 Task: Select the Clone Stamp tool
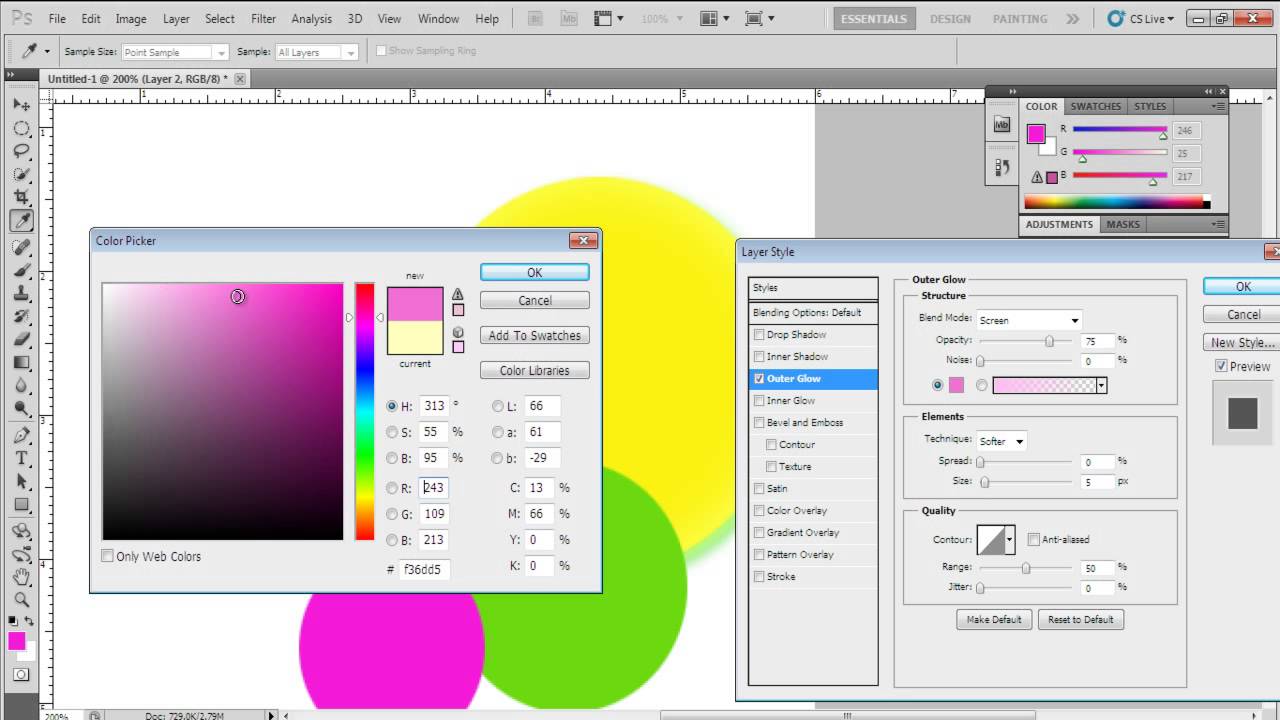[x=20, y=293]
